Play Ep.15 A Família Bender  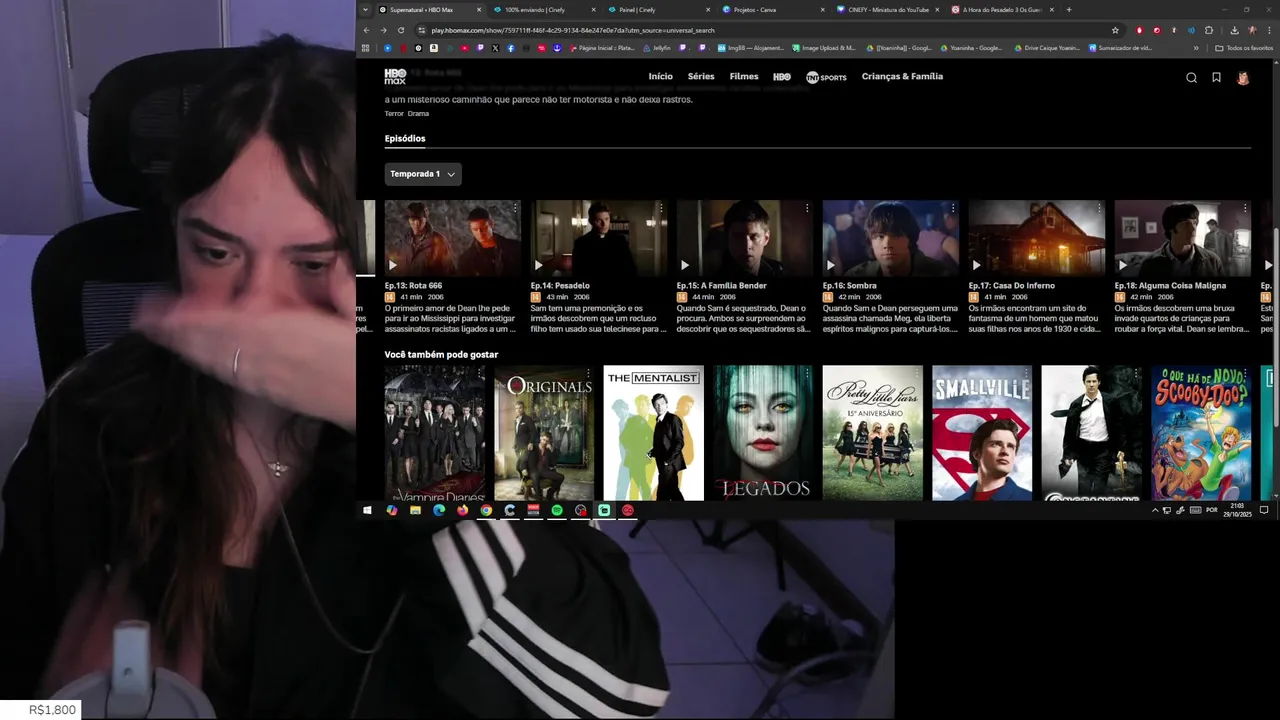tap(685, 265)
